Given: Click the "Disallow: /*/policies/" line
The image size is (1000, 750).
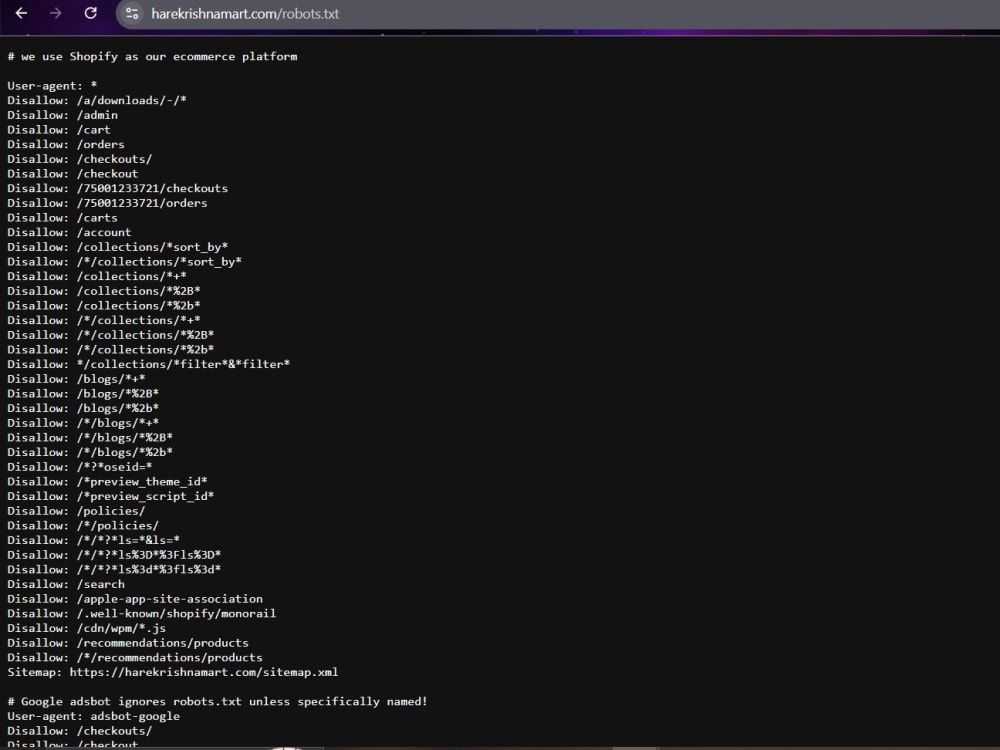Looking at the screenshot, I should (x=83, y=526).
